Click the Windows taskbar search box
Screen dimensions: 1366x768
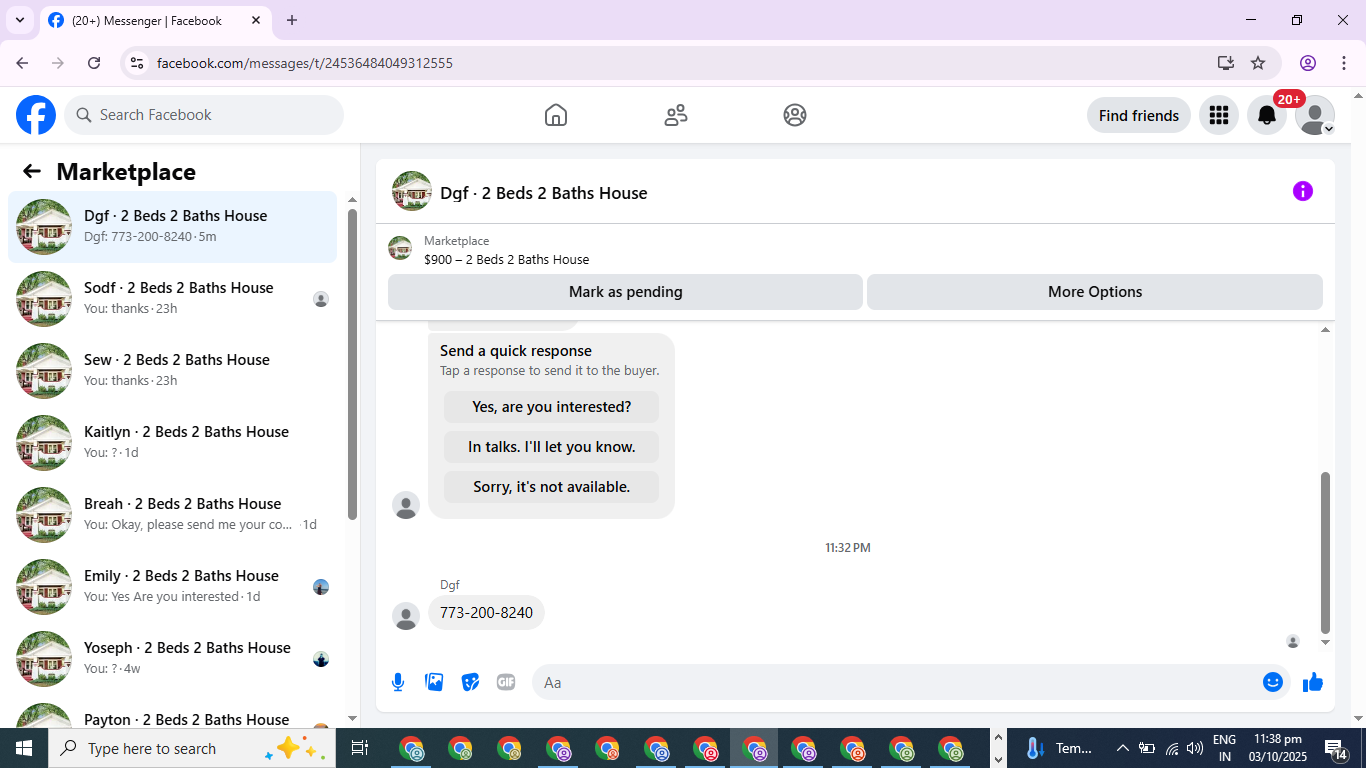point(192,748)
